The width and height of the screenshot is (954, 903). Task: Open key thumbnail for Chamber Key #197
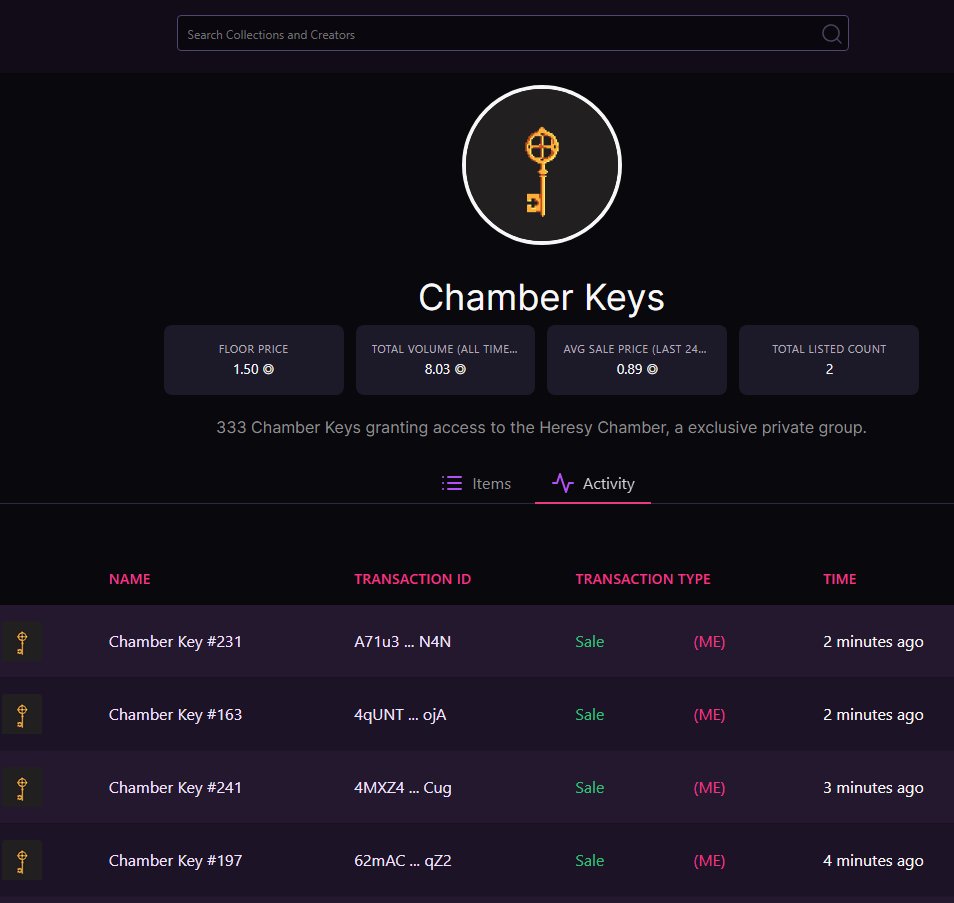[x=22, y=860]
